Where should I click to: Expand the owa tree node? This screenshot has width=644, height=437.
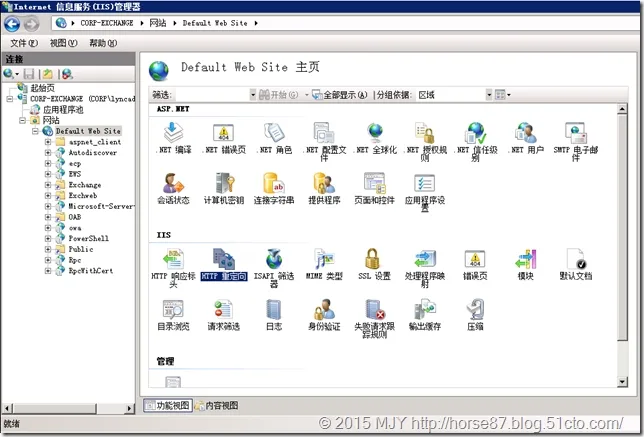[x=48, y=228]
